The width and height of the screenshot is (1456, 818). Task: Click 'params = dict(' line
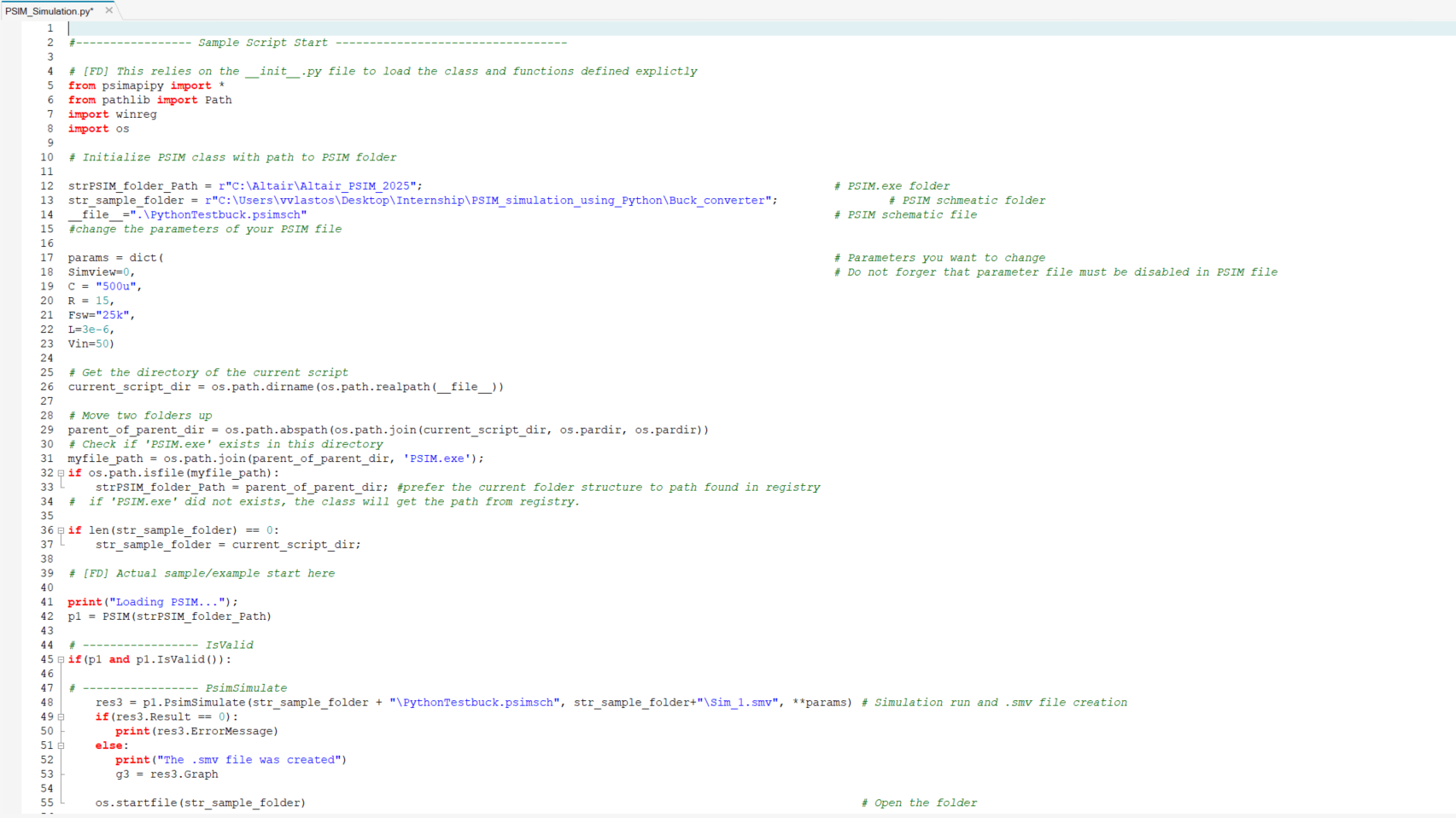[116, 258]
